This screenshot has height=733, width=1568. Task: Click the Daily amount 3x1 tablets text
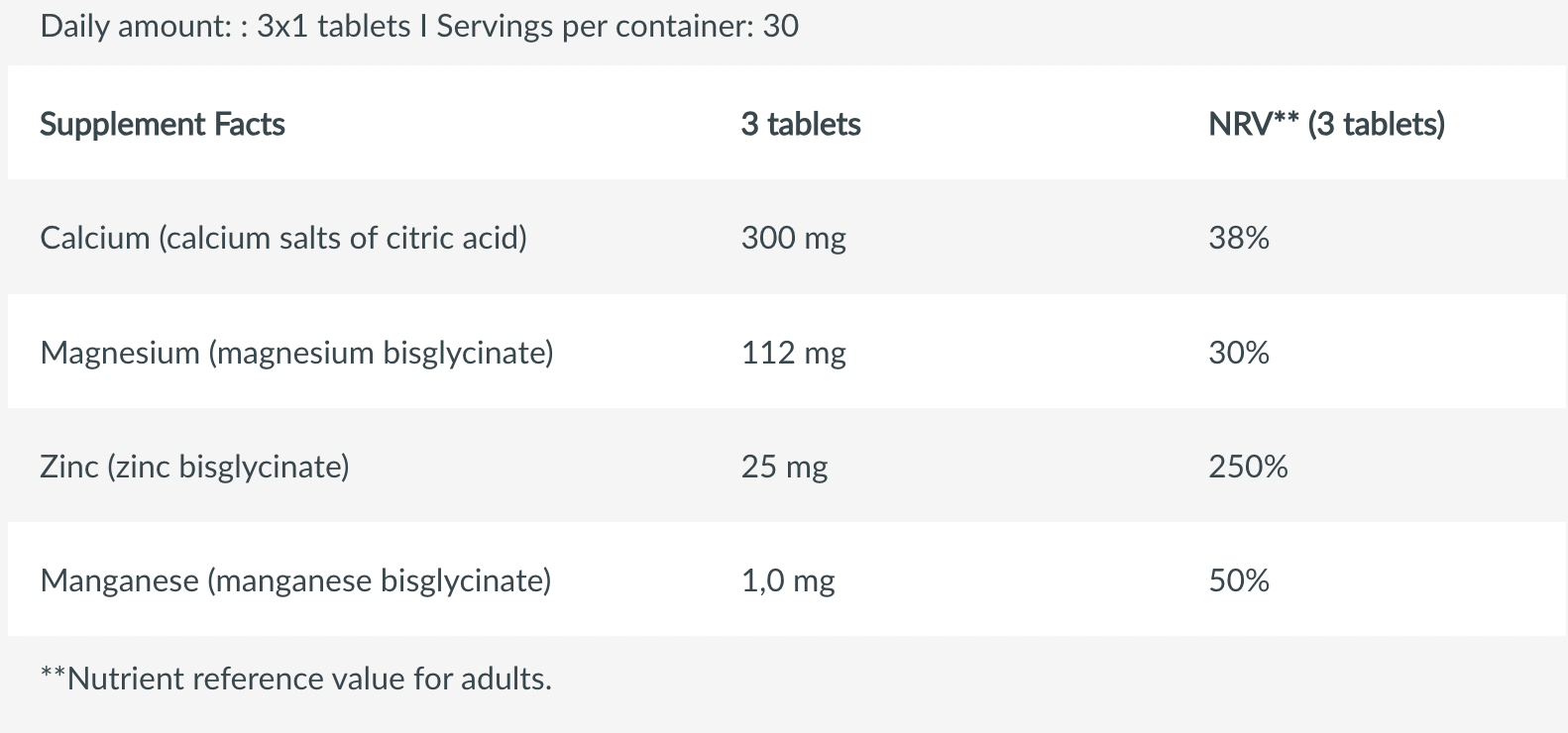225,26
